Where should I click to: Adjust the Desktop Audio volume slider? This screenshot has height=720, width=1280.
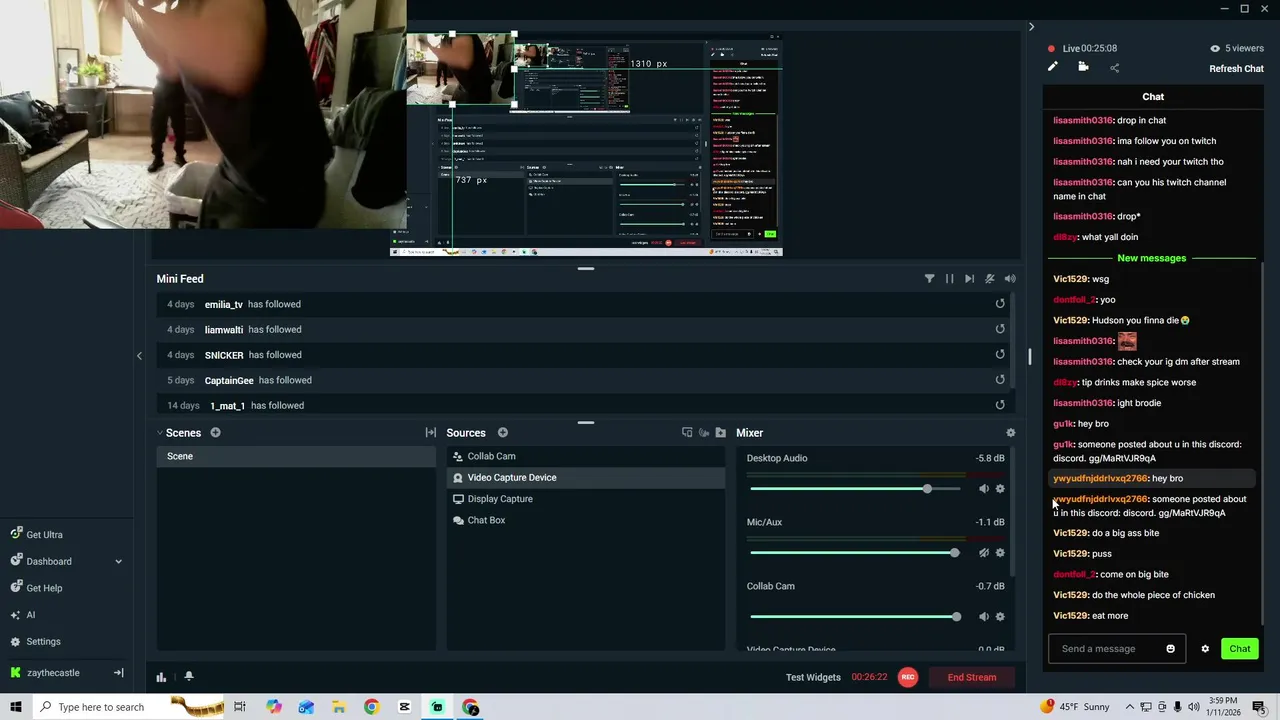[855, 489]
